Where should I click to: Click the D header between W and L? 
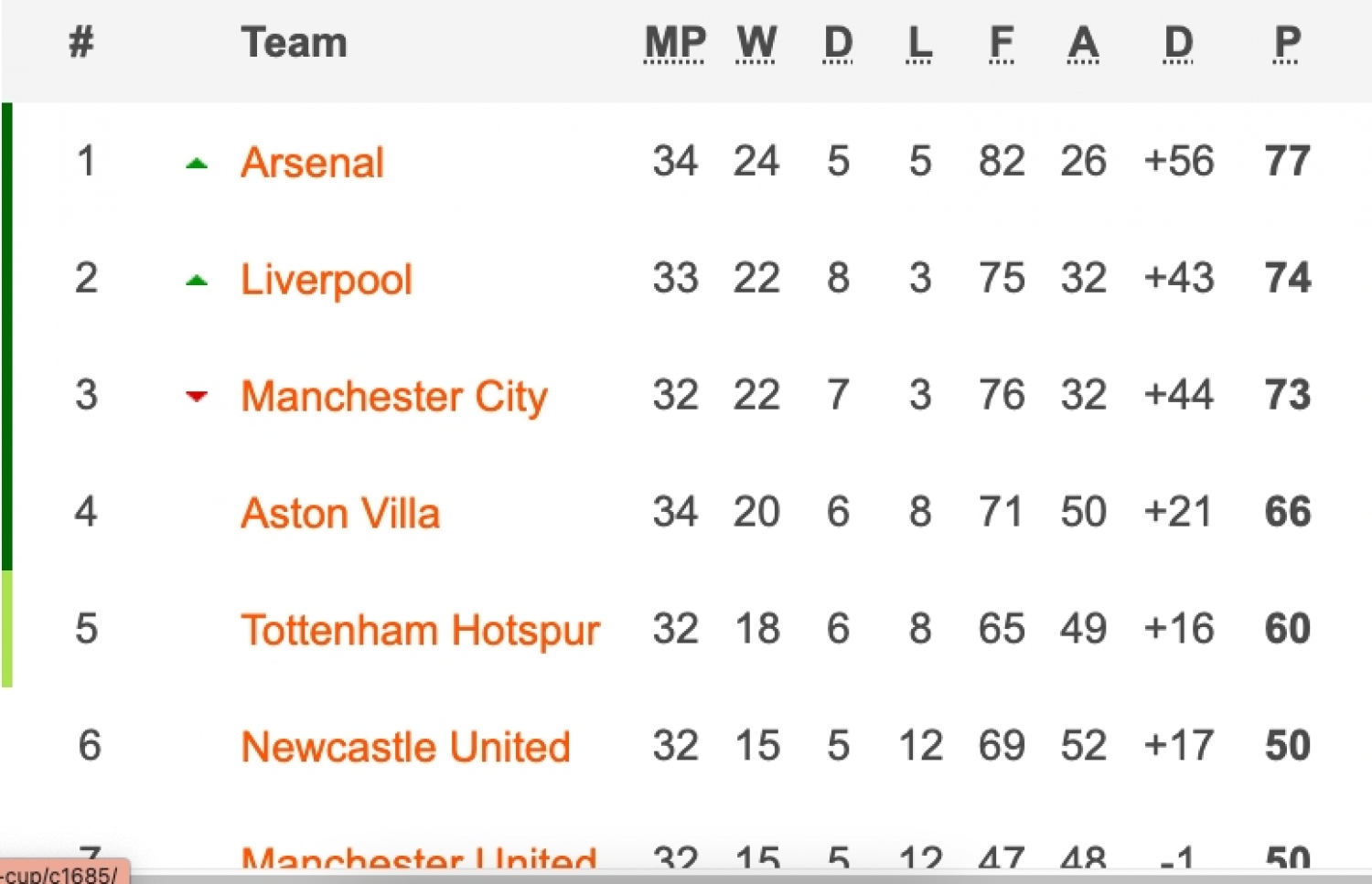pyautogui.click(x=838, y=43)
